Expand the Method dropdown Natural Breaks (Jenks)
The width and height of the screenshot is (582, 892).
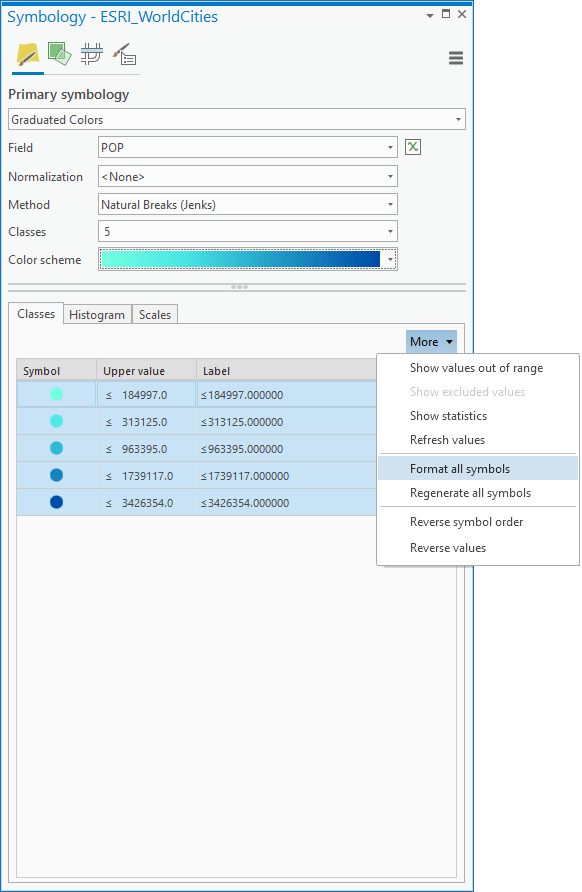[247, 204]
